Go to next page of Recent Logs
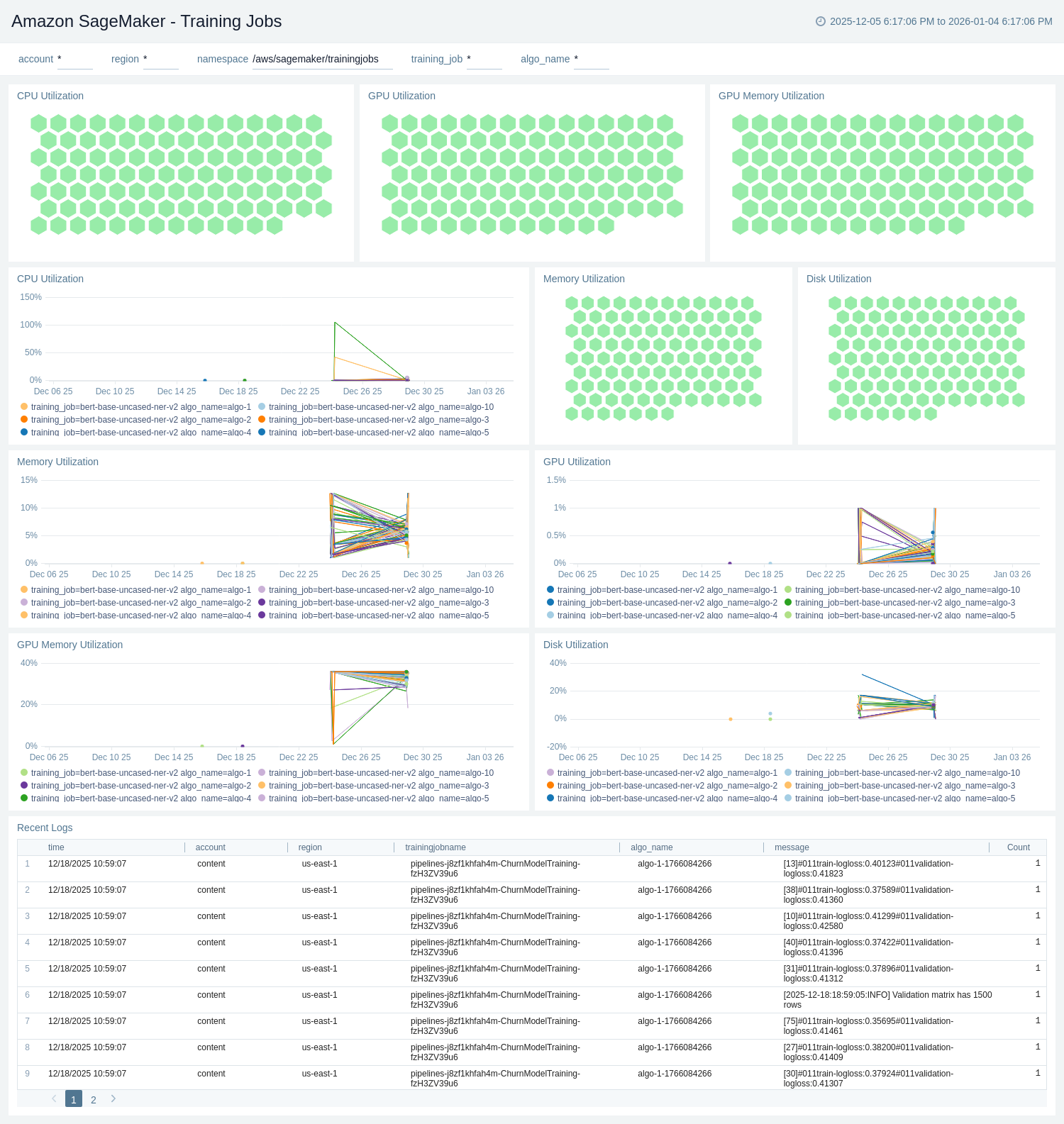This screenshot has width=1064, height=1124. (113, 1098)
